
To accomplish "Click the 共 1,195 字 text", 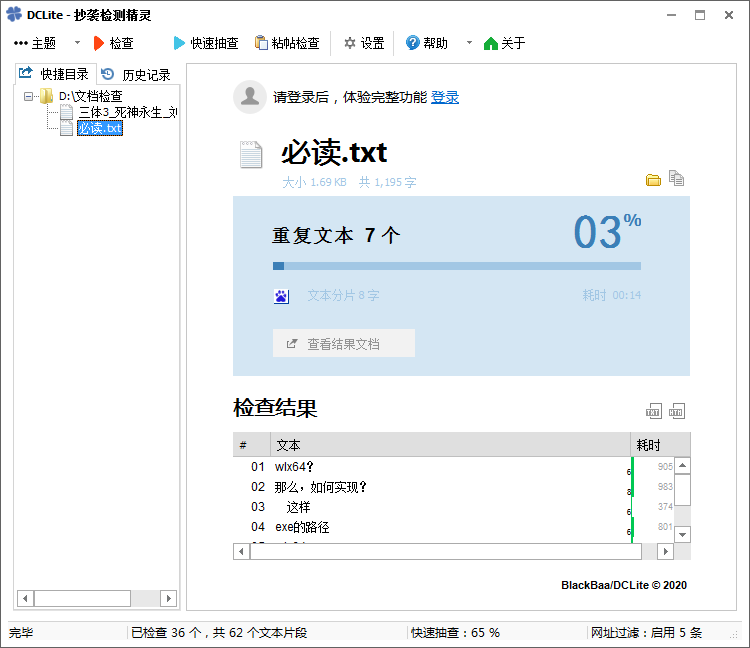I will 387,182.
